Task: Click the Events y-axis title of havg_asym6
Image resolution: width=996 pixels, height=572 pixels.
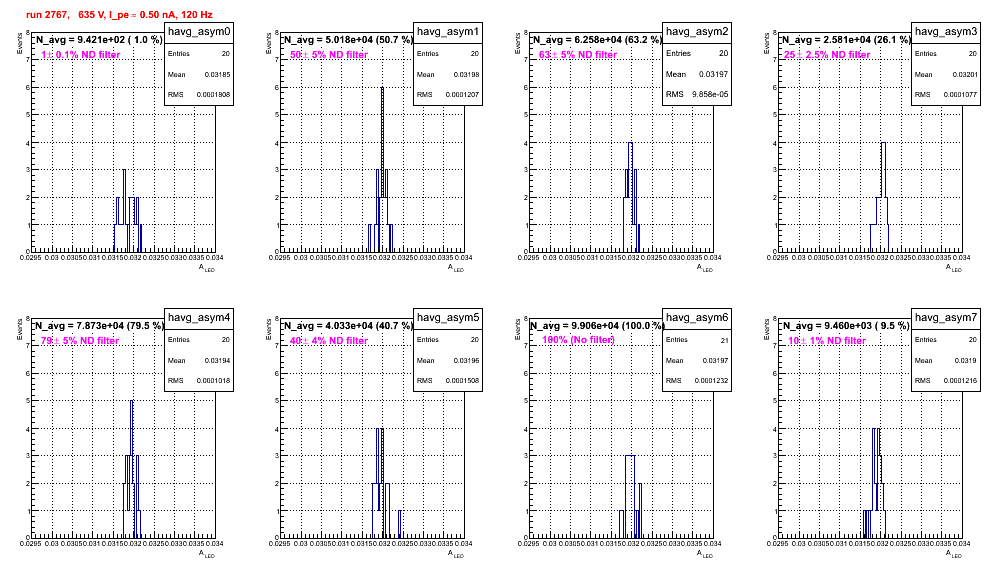Action: 517,329
